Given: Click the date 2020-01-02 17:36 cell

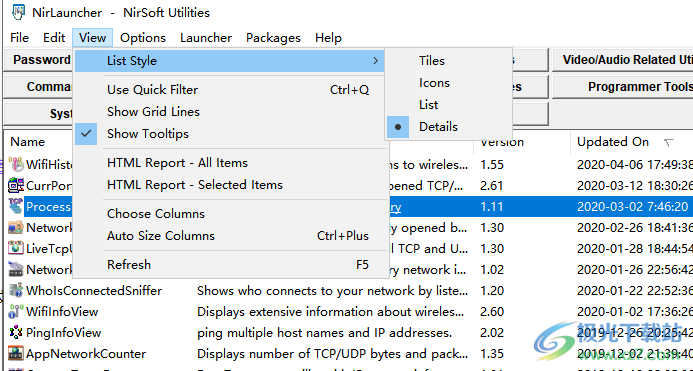Looking at the screenshot, I should pyautogui.click(x=635, y=312).
